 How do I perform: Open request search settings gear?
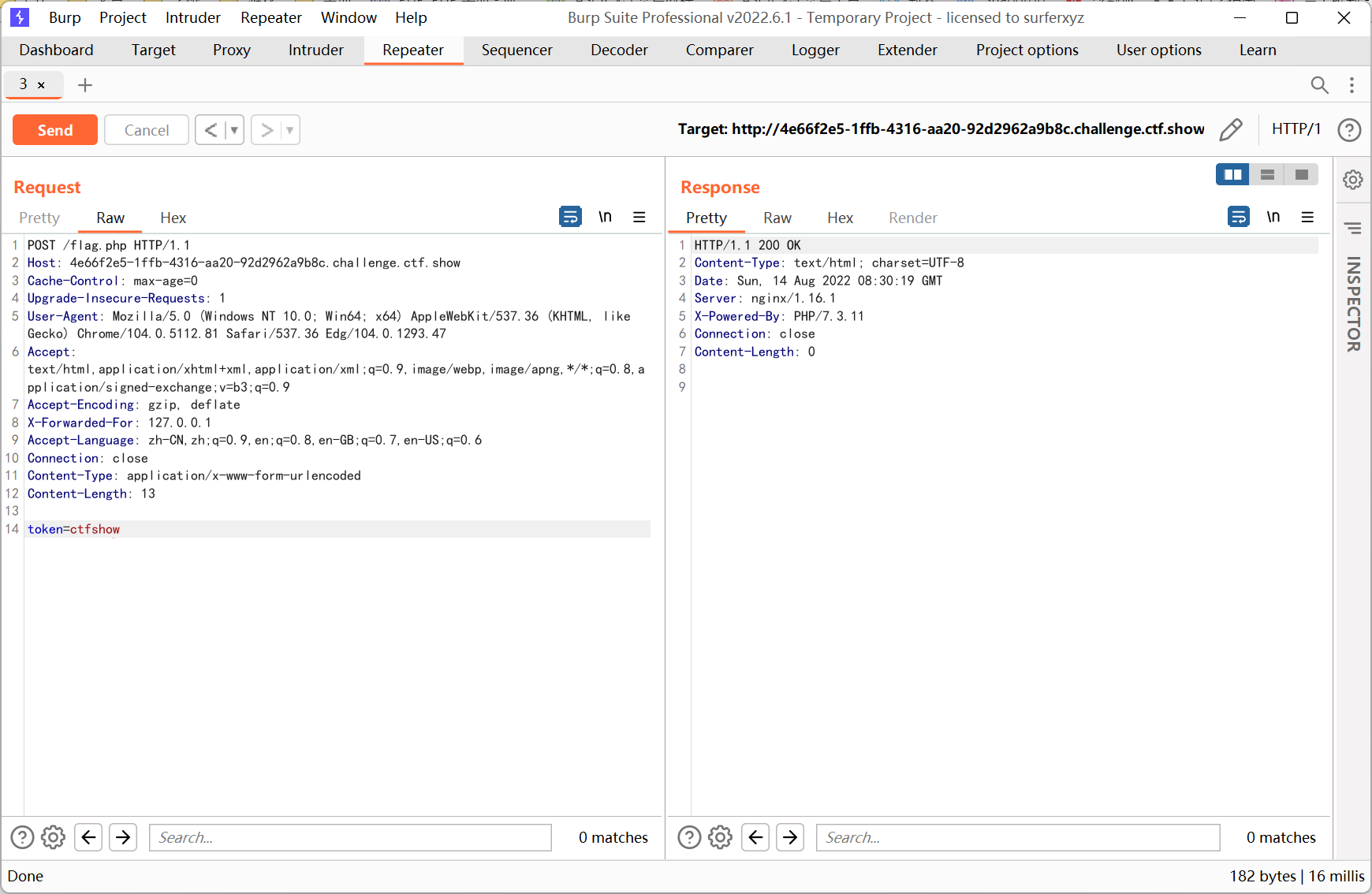point(53,837)
